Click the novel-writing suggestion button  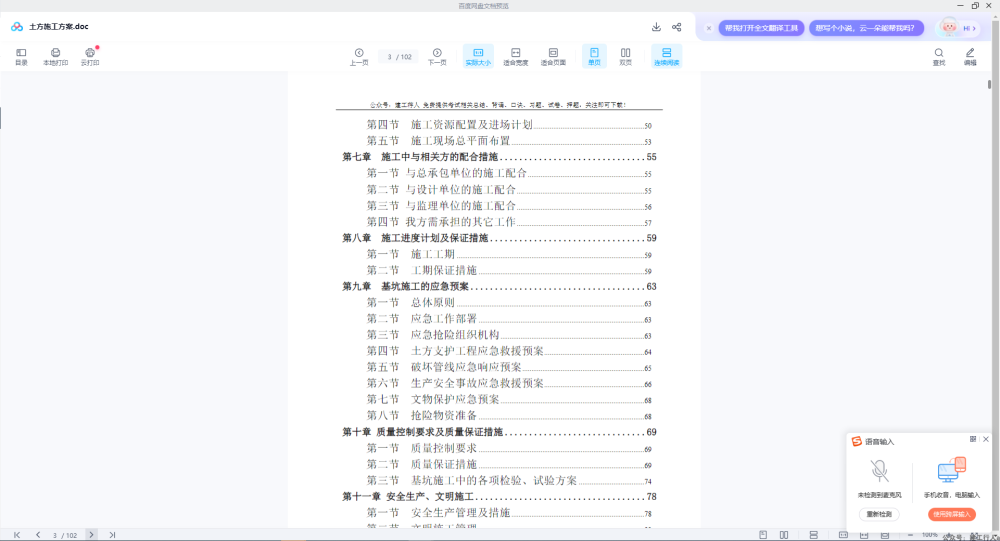(865, 28)
